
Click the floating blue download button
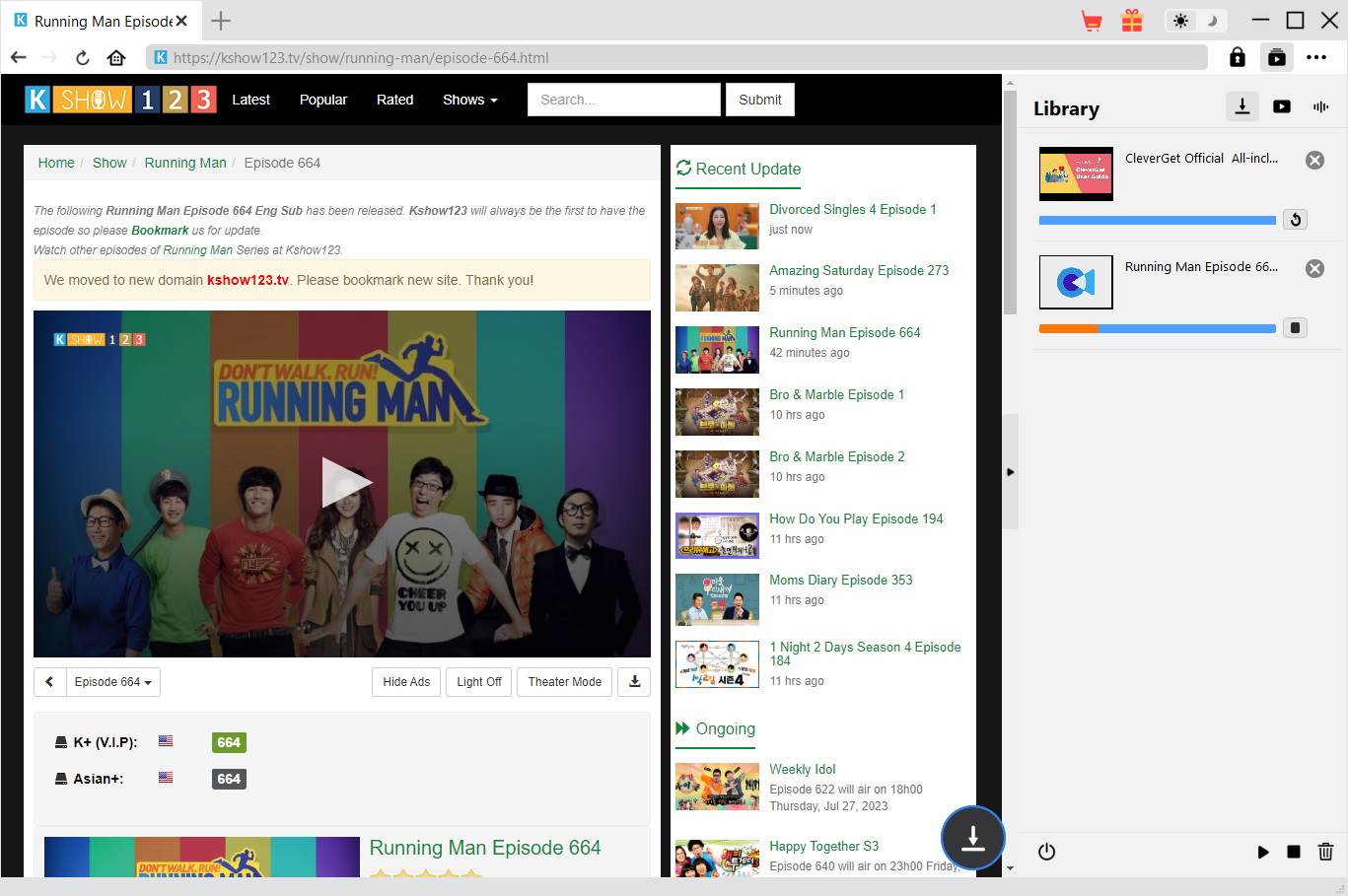(x=972, y=838)
